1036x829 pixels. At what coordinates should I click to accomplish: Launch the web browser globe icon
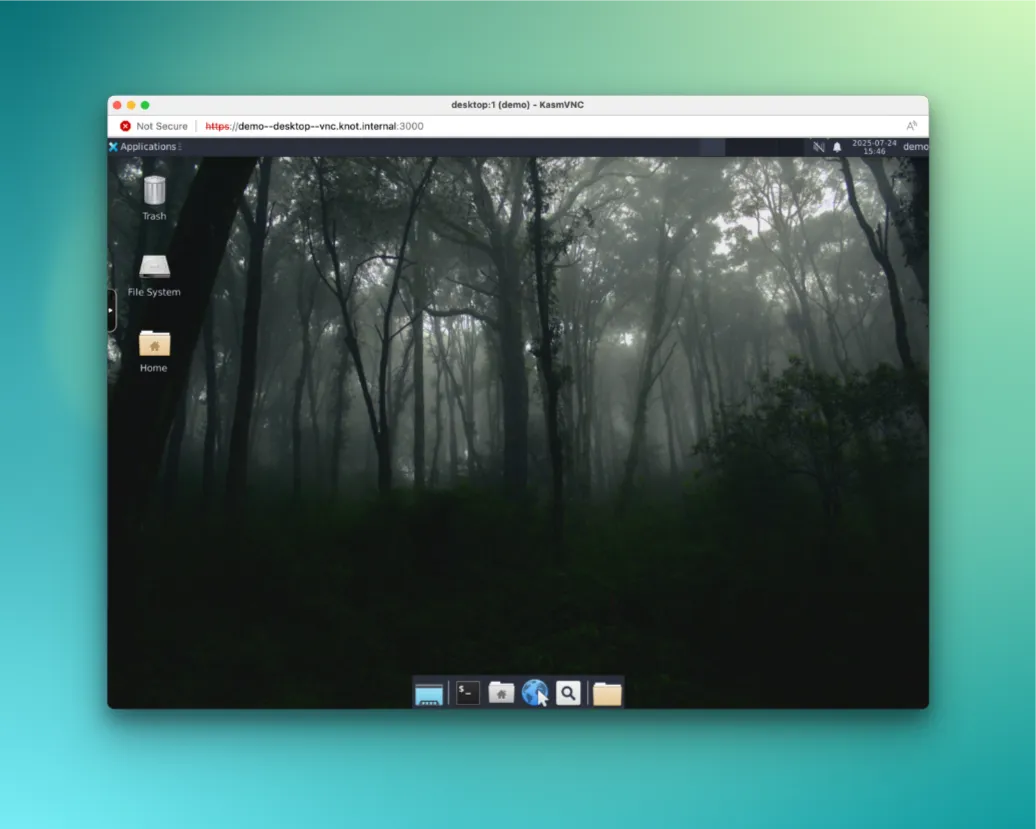[535, 693]
